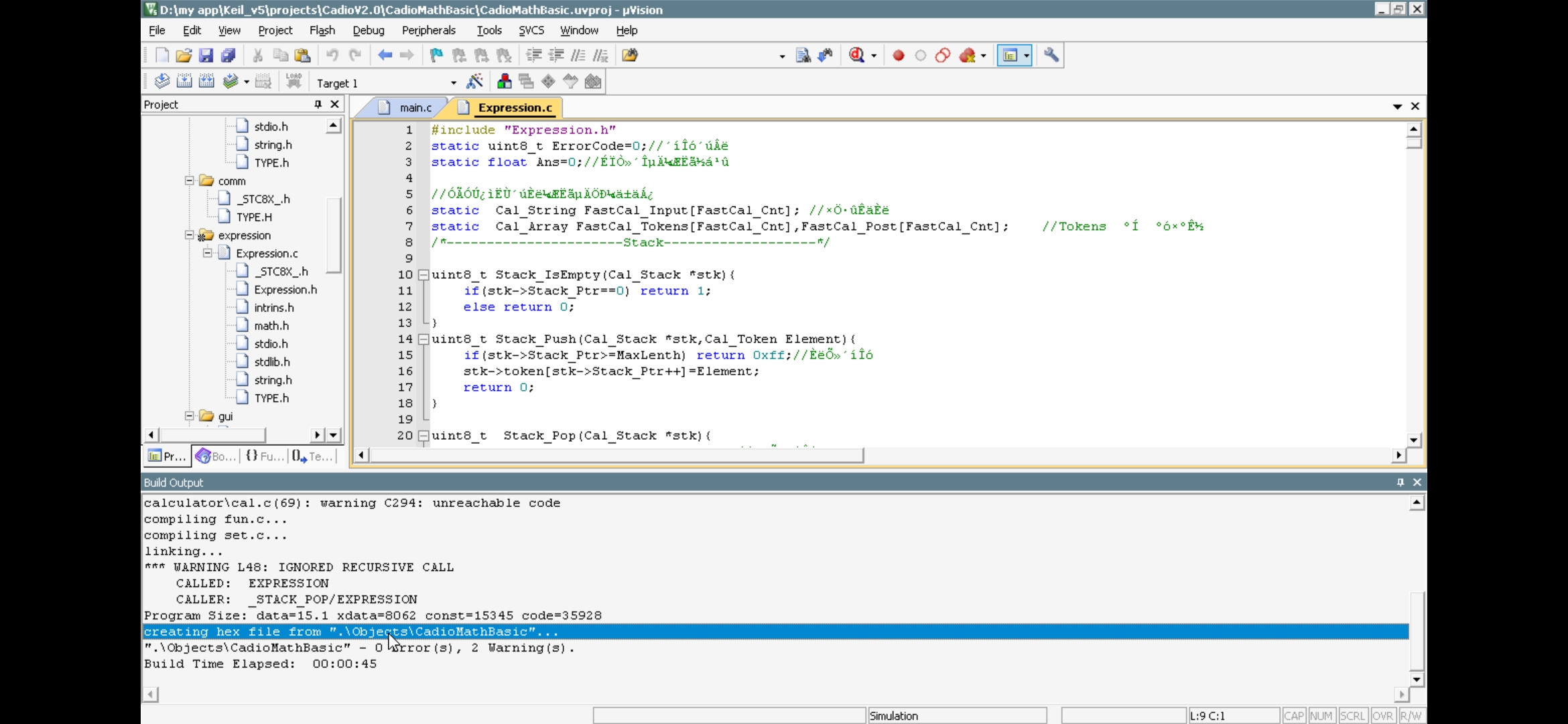1568x724 pixels.
Task: Create a new file with New icon
Action: pos(161,56)
